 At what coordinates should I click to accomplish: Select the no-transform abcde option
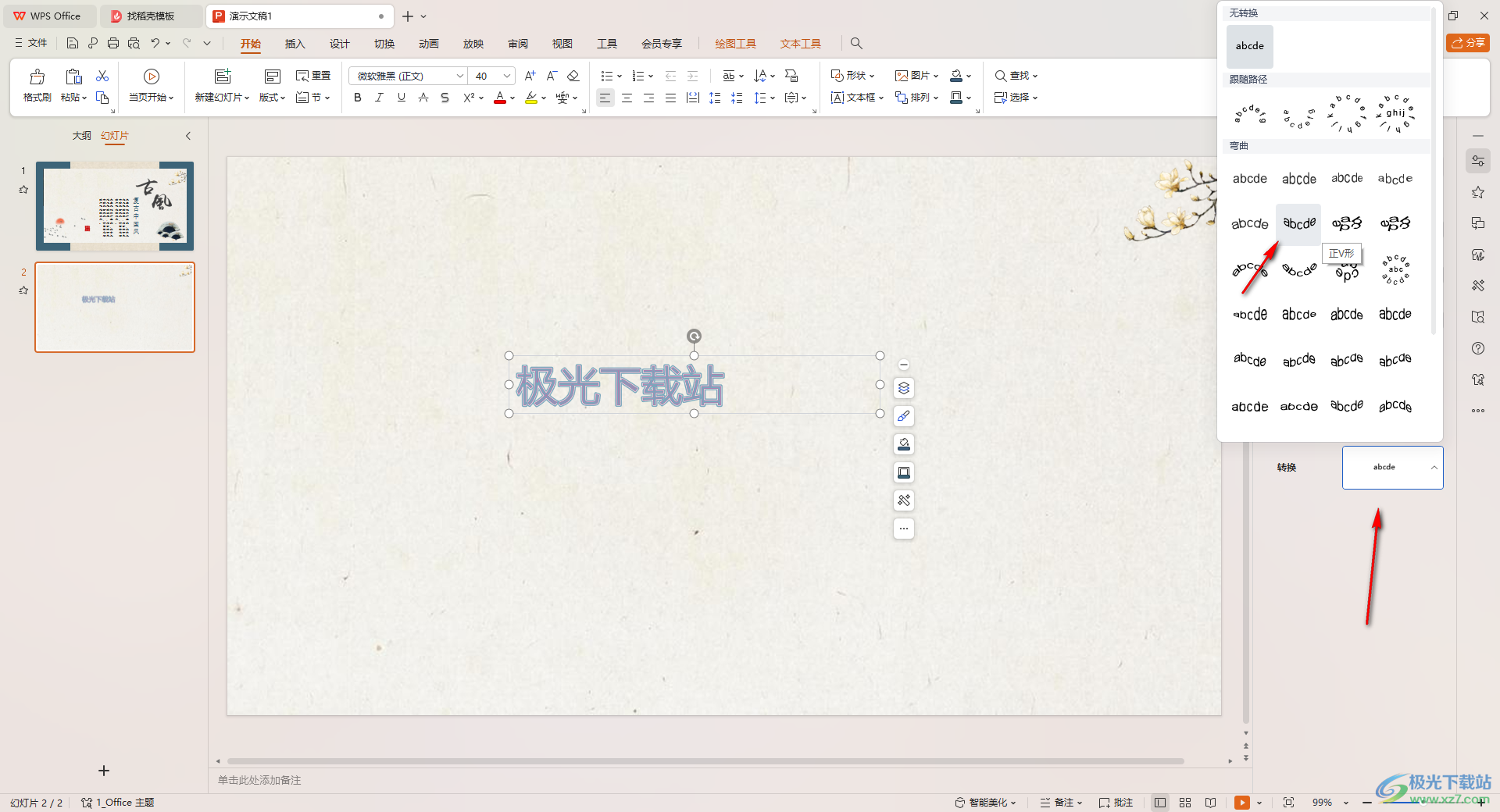pyautogui.click(x=1249, y=46)
